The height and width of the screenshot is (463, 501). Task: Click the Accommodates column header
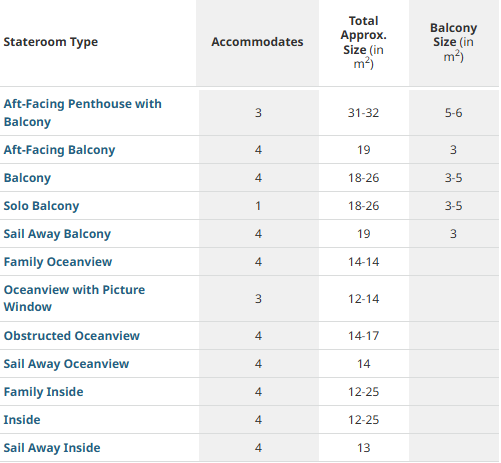click(x=257, y=42)
